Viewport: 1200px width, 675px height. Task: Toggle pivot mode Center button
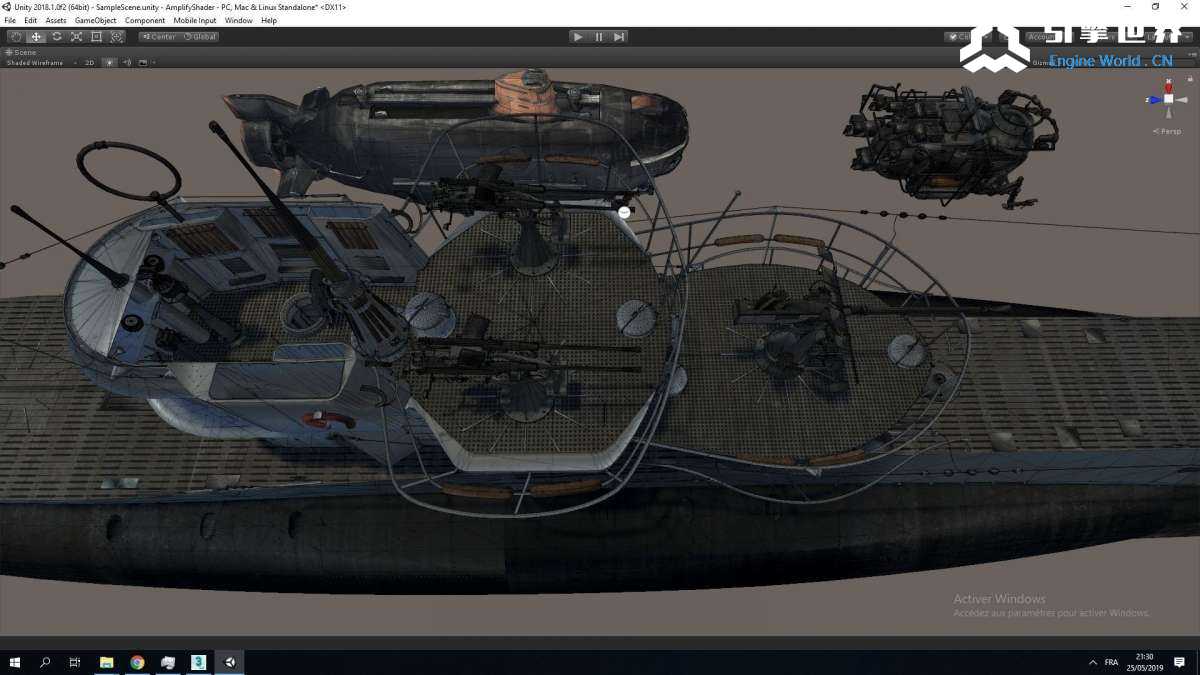coord(159,37)
